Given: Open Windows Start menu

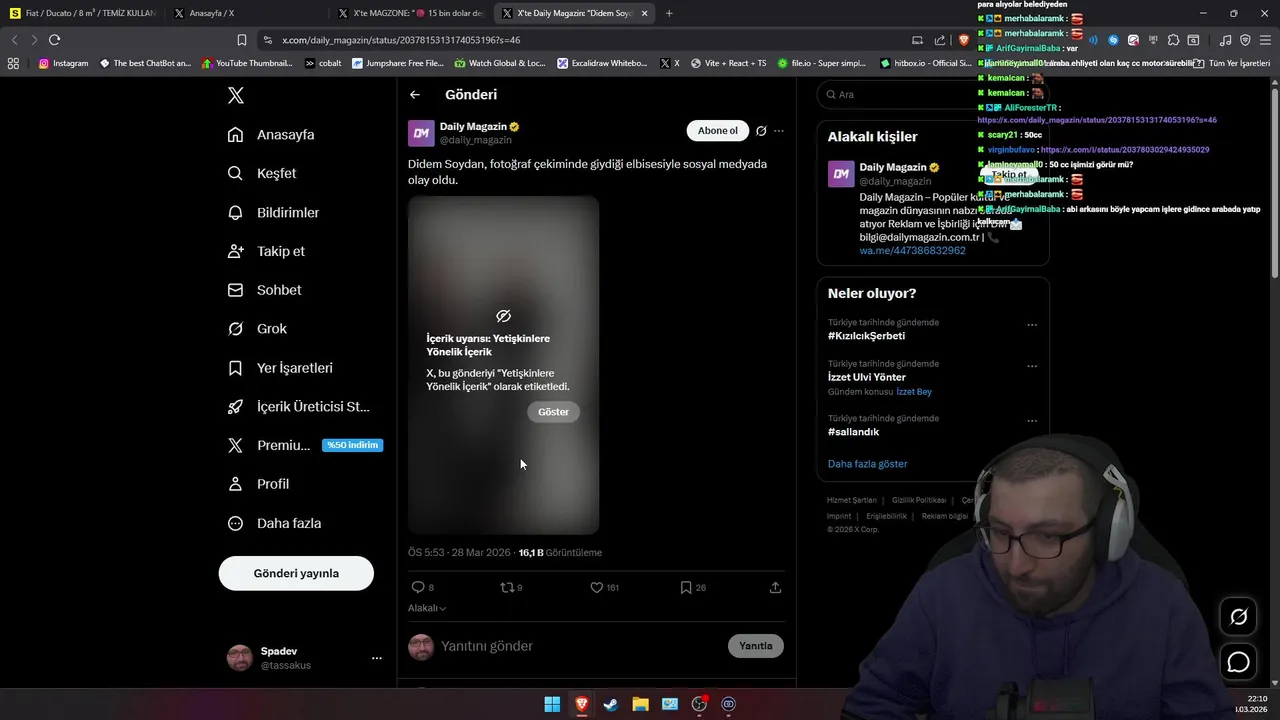Looking at the screenshot, I should point(552,704).
